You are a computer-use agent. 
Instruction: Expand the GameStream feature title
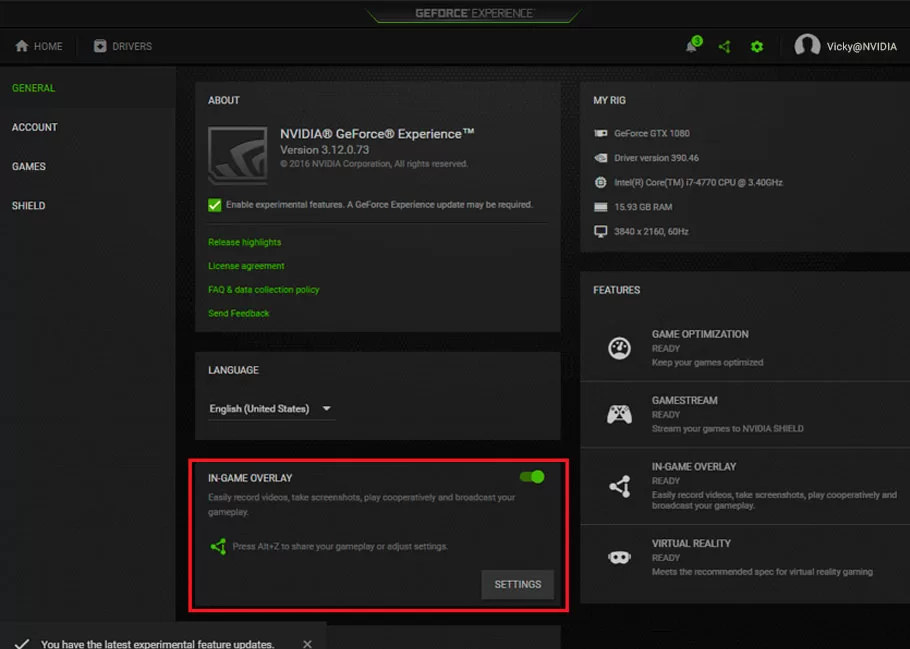(684, 401)
